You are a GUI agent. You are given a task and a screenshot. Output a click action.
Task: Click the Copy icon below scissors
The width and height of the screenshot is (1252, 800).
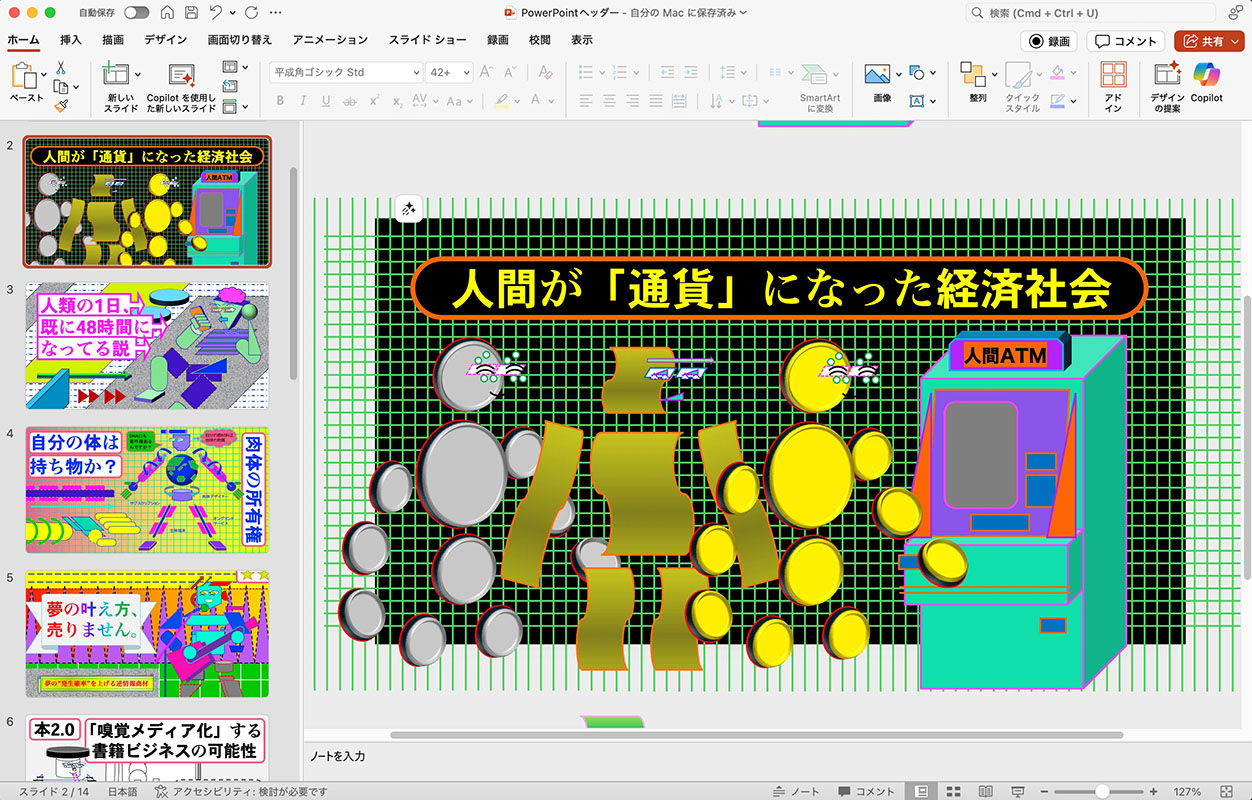point(60,86)
